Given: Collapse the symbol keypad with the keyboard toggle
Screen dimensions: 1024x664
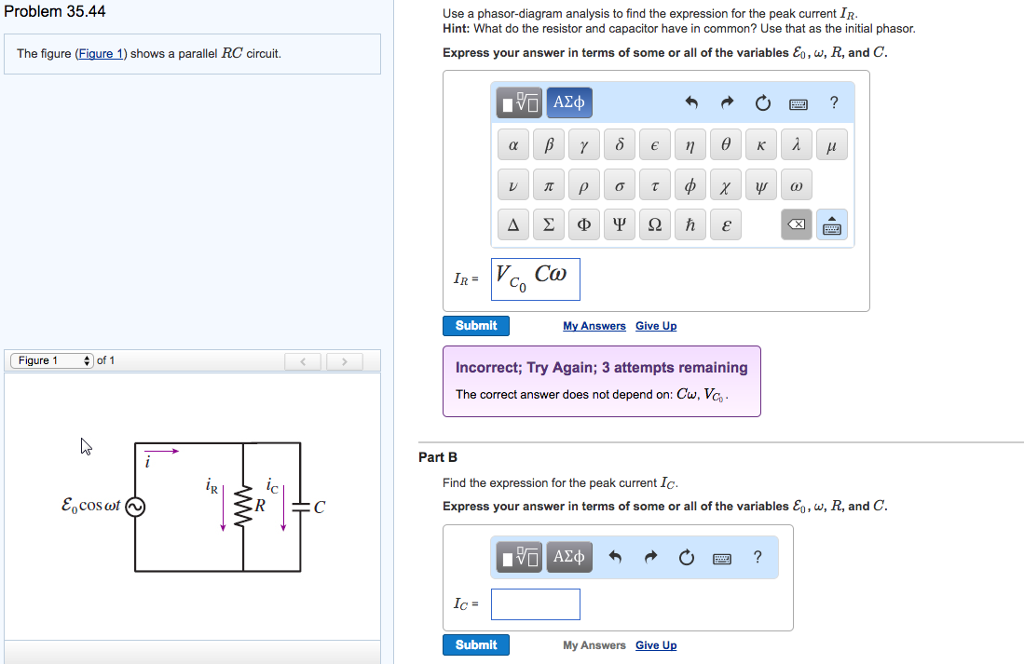Looking at the screenshot, I should (831, 224).
